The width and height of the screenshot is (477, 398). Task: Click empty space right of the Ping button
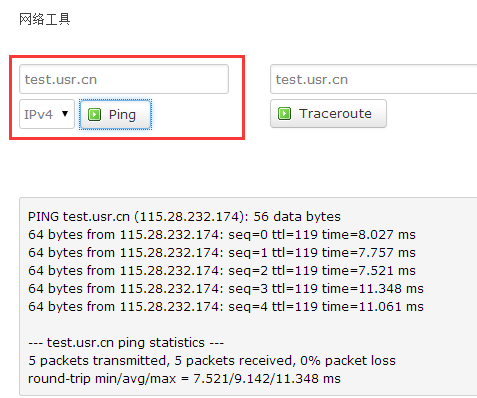pos(197,114)
